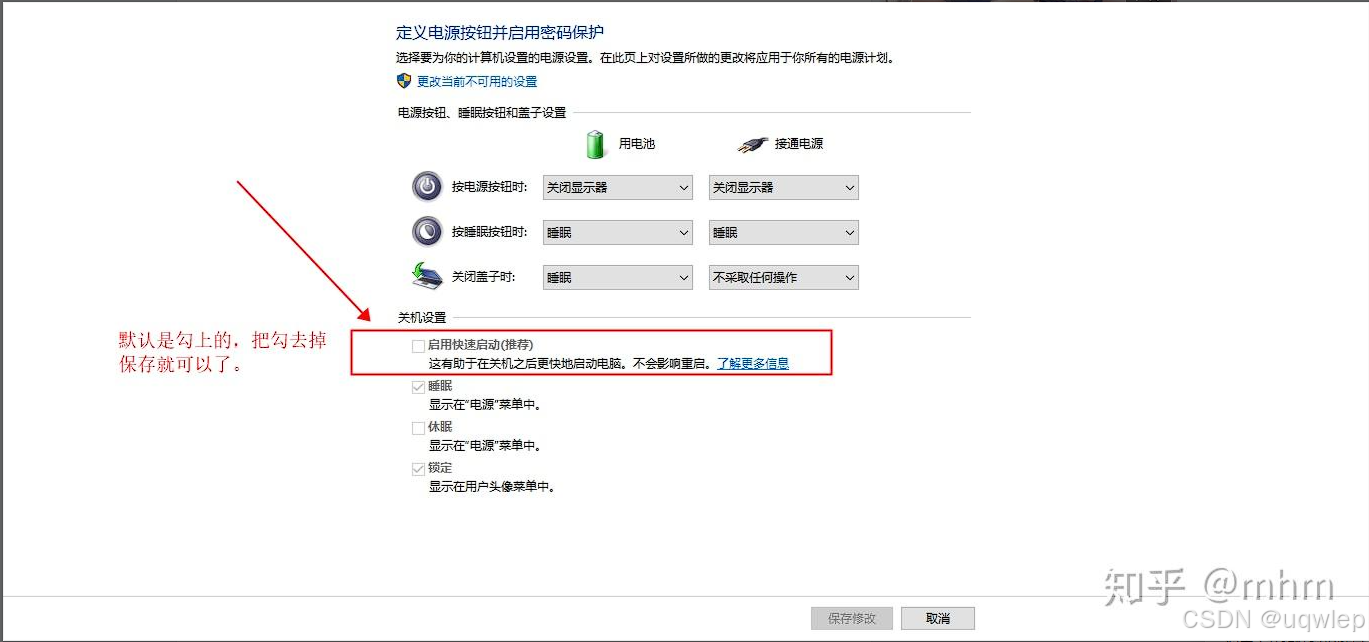Screen dimensions: 1369x642
Task: Click the power plug icon
Action: 753,144
